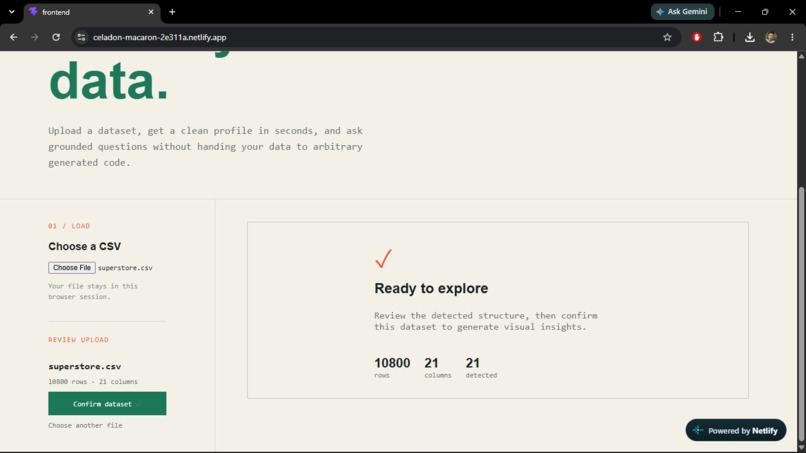Open Chrome's three-dot menu
This screenshot has height=453, width=806.
pos(792,37)
